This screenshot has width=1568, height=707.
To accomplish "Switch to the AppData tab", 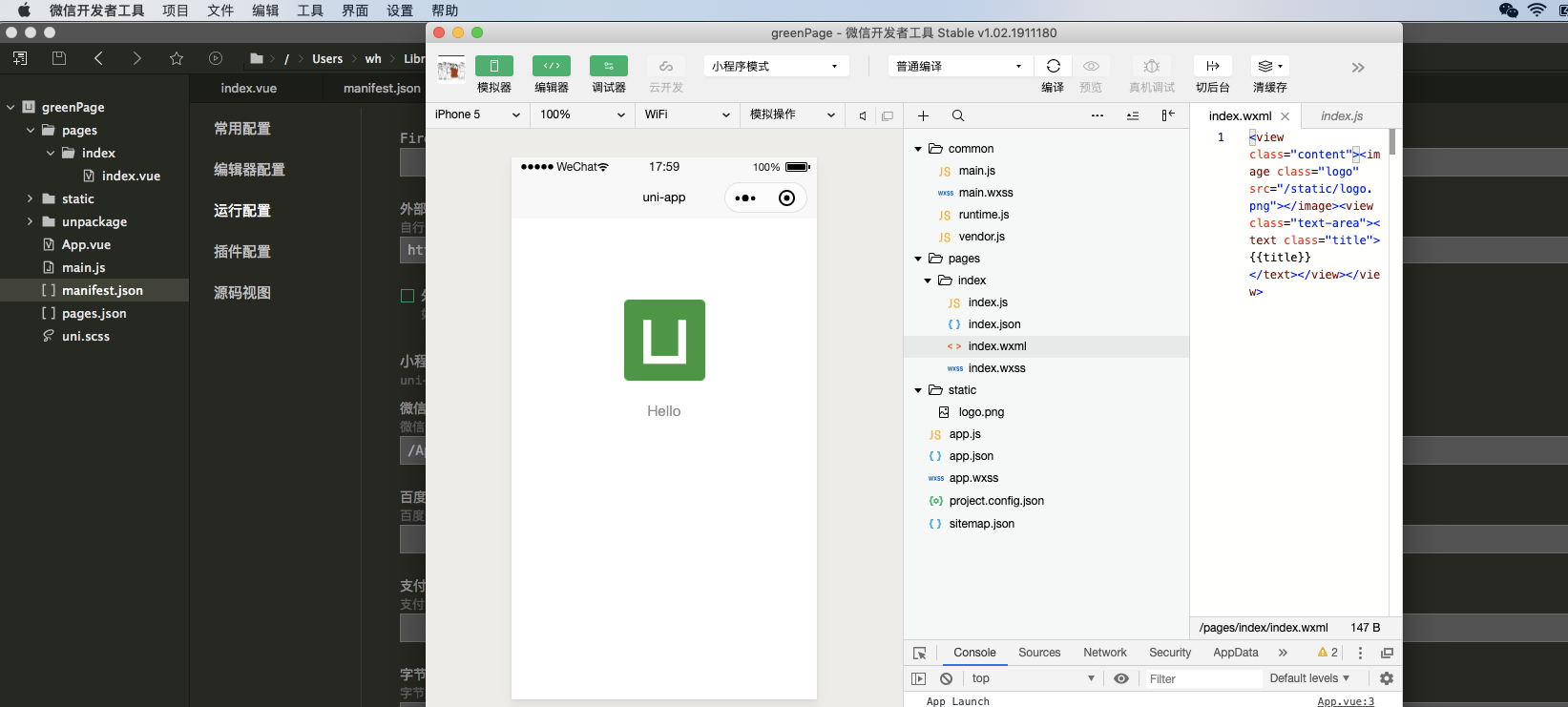I will 1236,653.
